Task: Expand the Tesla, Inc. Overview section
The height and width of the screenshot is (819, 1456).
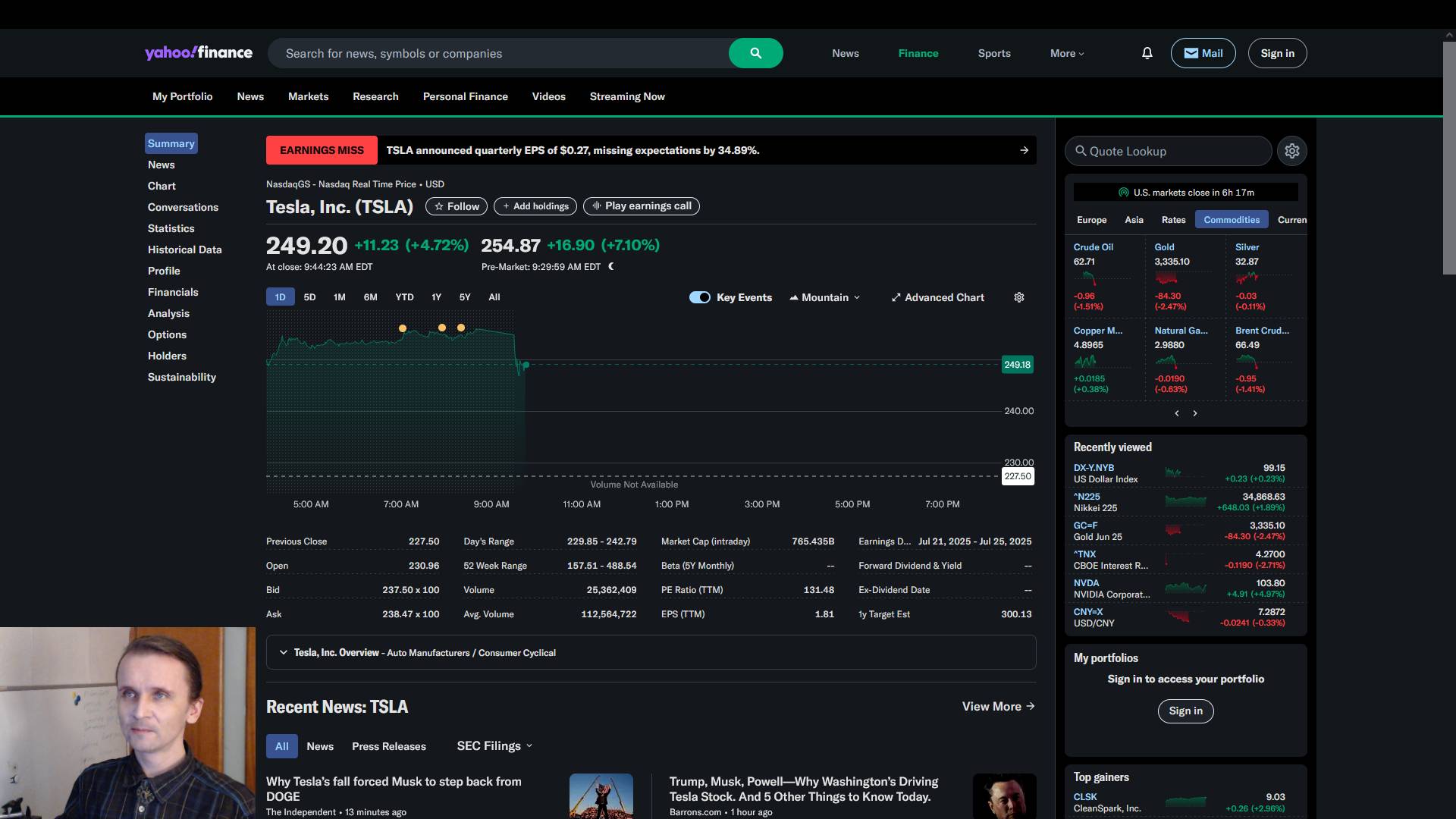Action: point(284,652)
